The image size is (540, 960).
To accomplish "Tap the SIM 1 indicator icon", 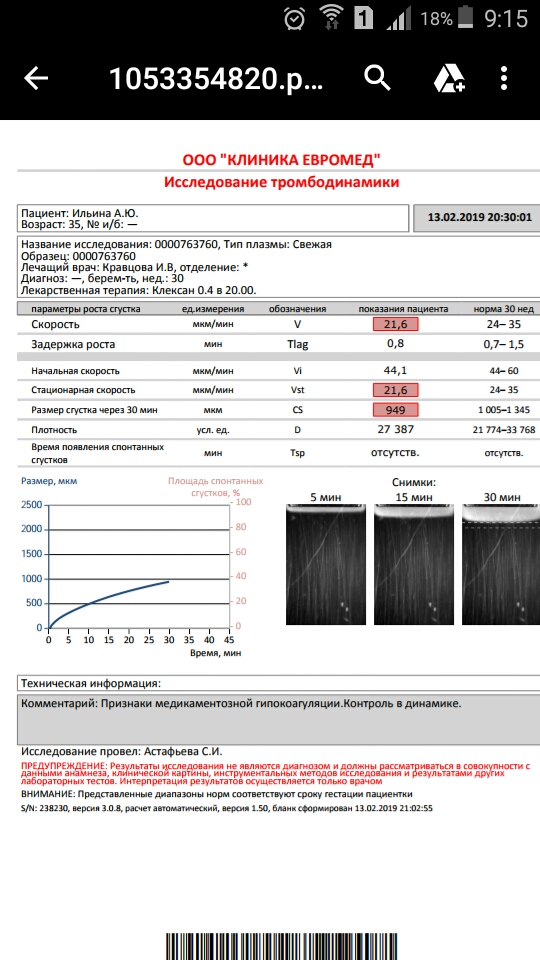I will pyautogui.click(x=364, y=19).
